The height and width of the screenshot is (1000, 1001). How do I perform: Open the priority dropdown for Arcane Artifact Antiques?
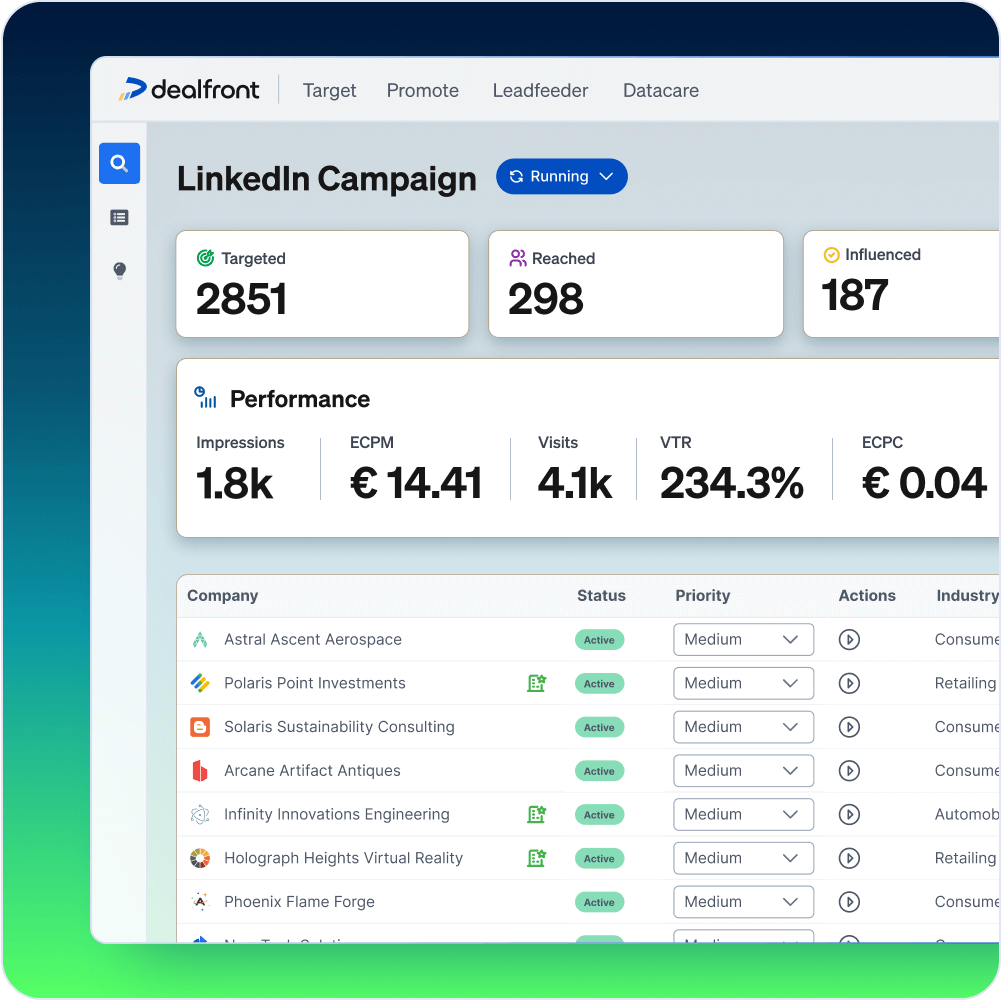pyautogui.click(x=744, y=771)
